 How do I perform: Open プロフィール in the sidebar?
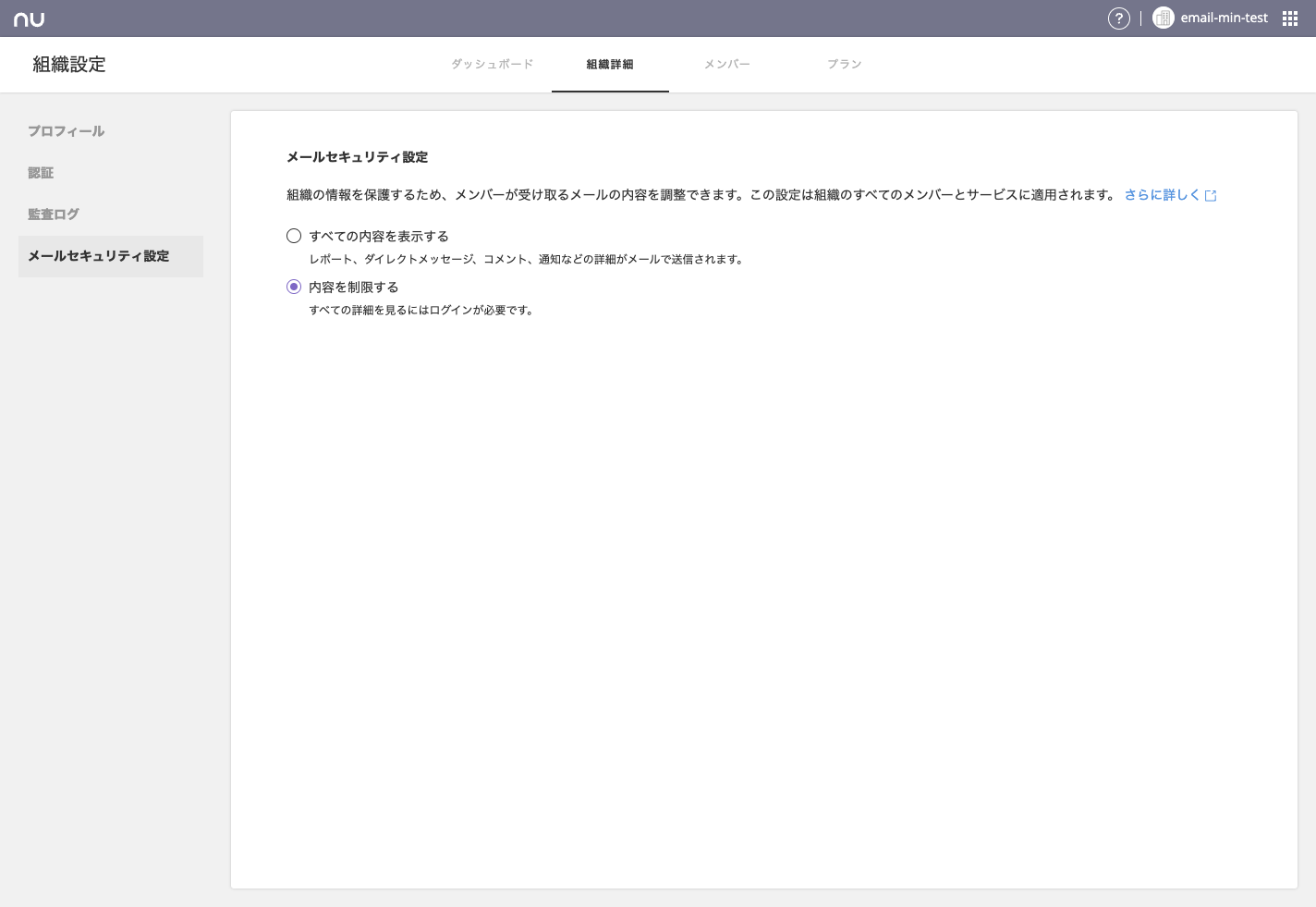coord(66,131)
